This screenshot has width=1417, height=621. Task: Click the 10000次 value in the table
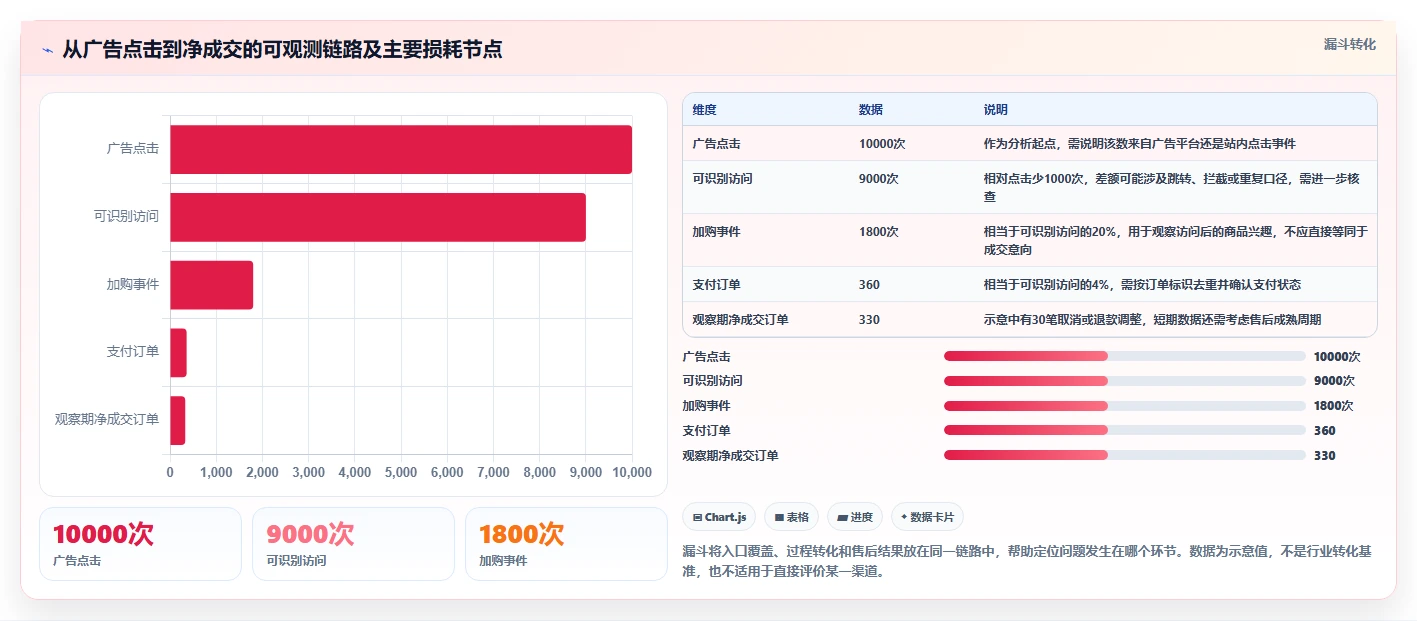click(x=882, y=144)
